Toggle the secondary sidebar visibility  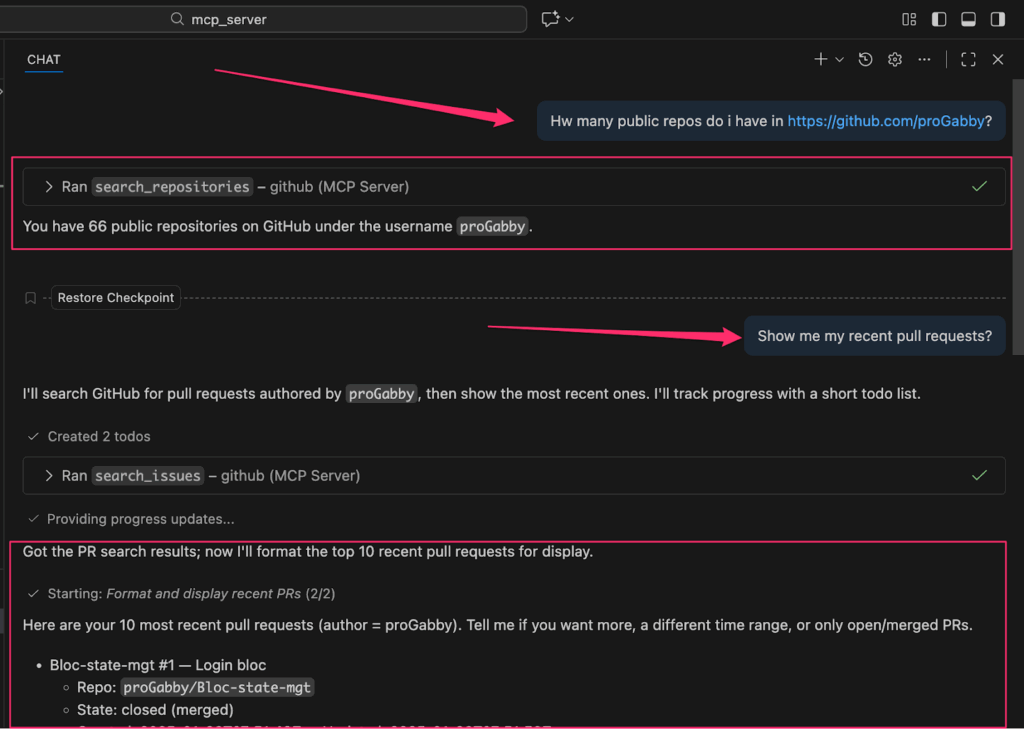tap(995, 19)
